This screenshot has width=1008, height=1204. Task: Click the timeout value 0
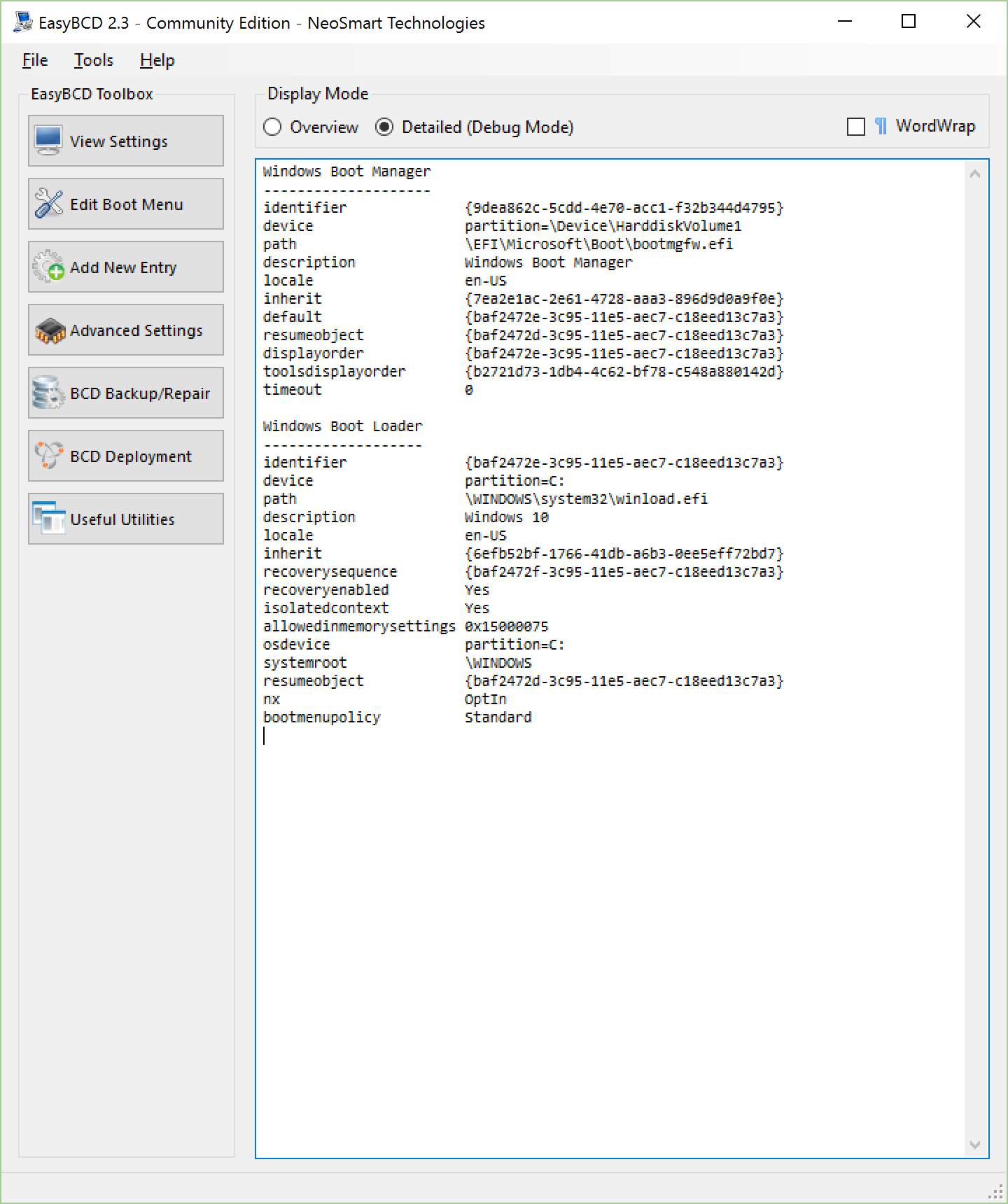coord(469,390)
